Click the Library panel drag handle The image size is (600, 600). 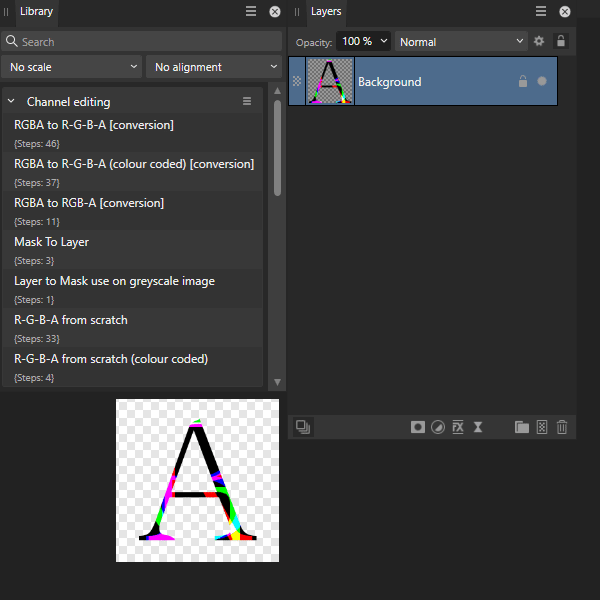coord(6,12)
